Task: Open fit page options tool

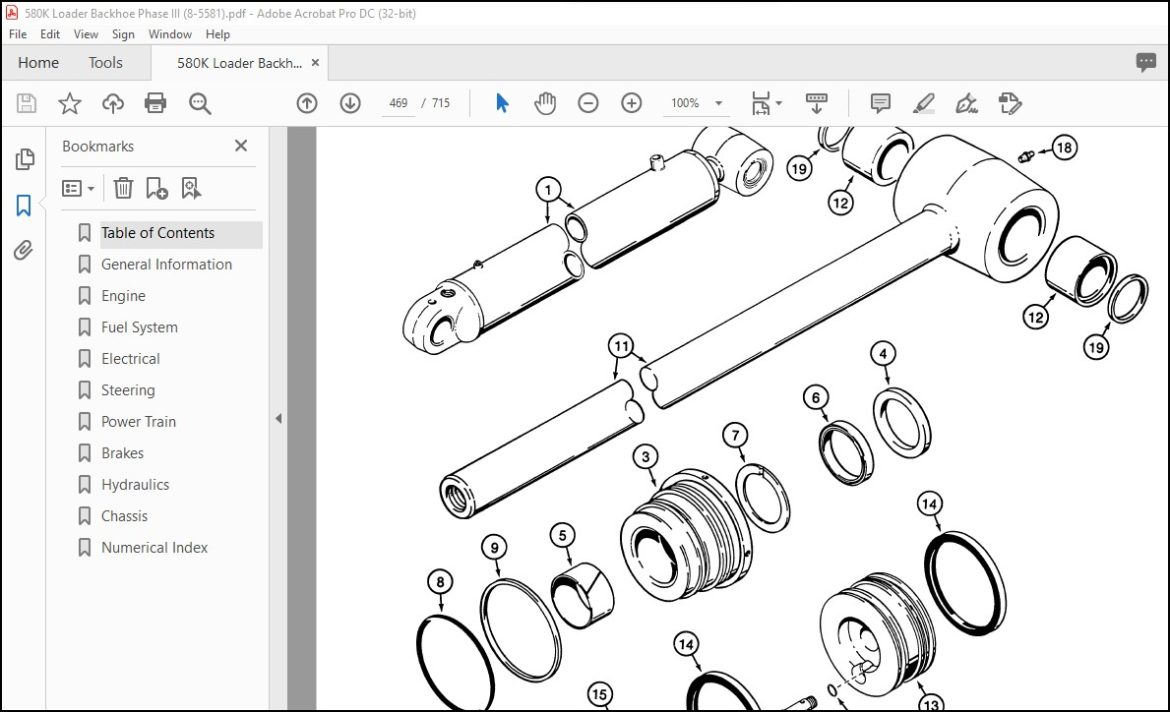Action: pos(760,103)
